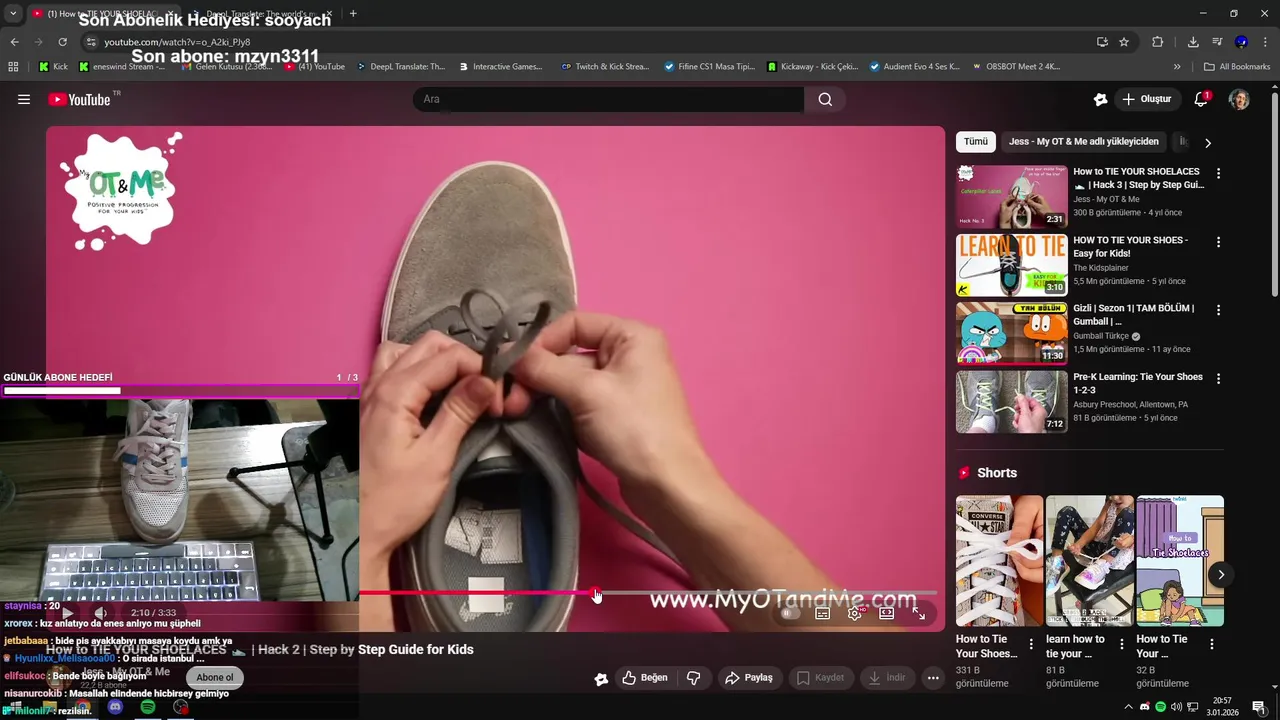Toggle the autoplay switch in the player

[x=790, y=613]
